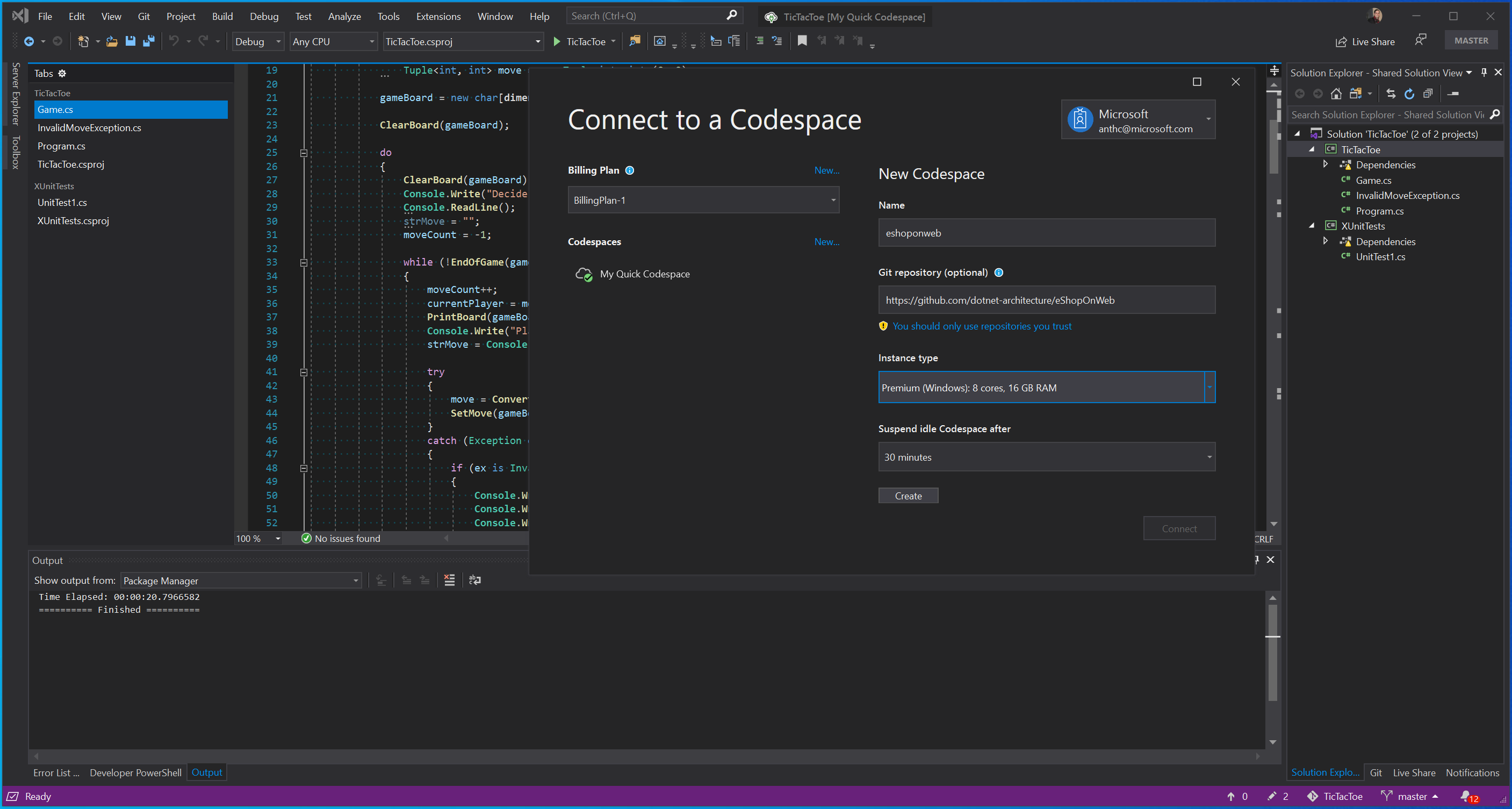Viewport: 1512px width, 809px height.
Task: Click the Create codespace button
Action: tap(907, 495)
